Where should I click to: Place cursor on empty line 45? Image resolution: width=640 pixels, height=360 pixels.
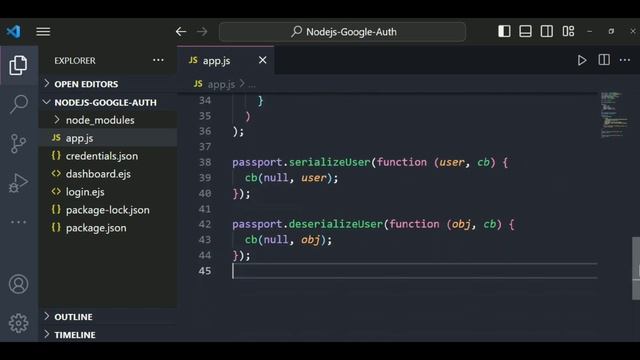(x=414, y=271)
